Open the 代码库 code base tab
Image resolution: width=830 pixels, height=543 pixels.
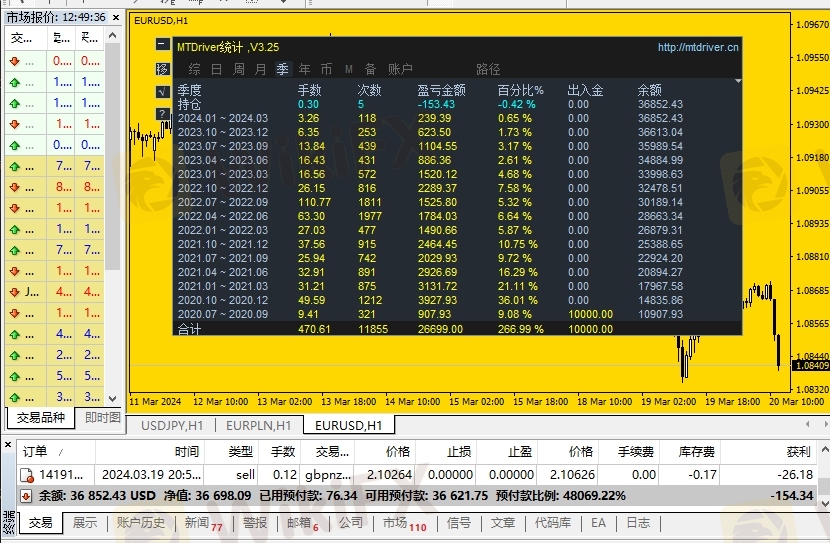[553, 523]
